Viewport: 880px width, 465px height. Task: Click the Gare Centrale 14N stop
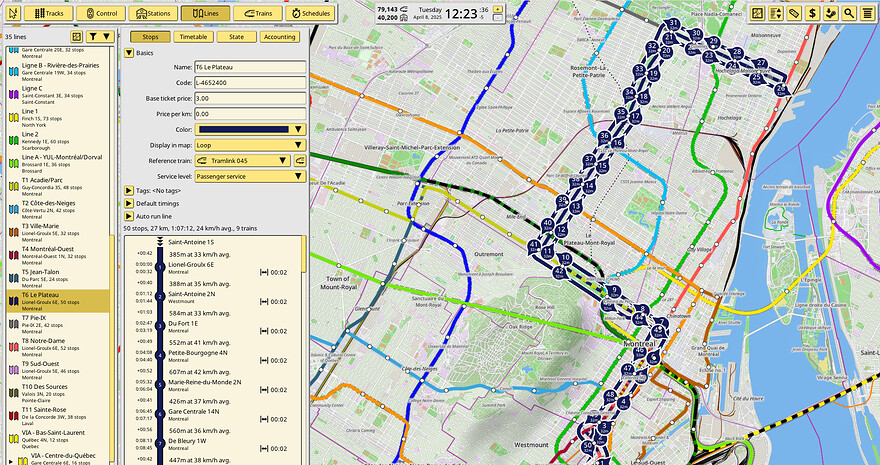tap(213, 415)
